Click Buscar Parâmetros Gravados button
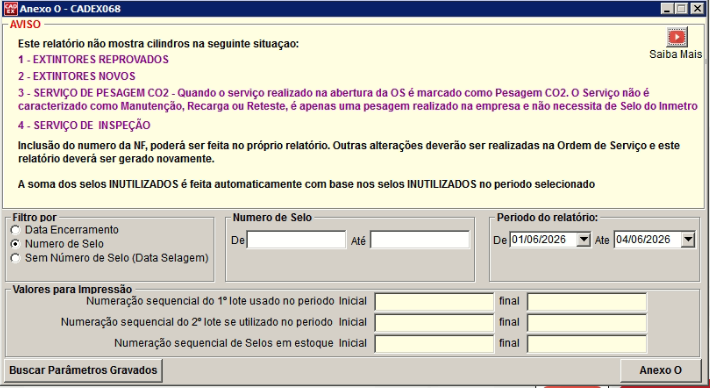The image size is (710, 388). click(x=83, y=370)
